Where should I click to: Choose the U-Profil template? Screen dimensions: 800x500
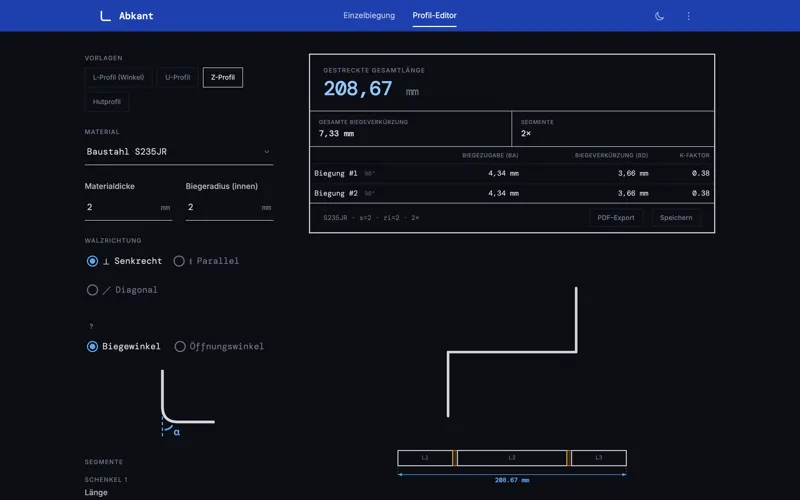(x=177, y=77)
